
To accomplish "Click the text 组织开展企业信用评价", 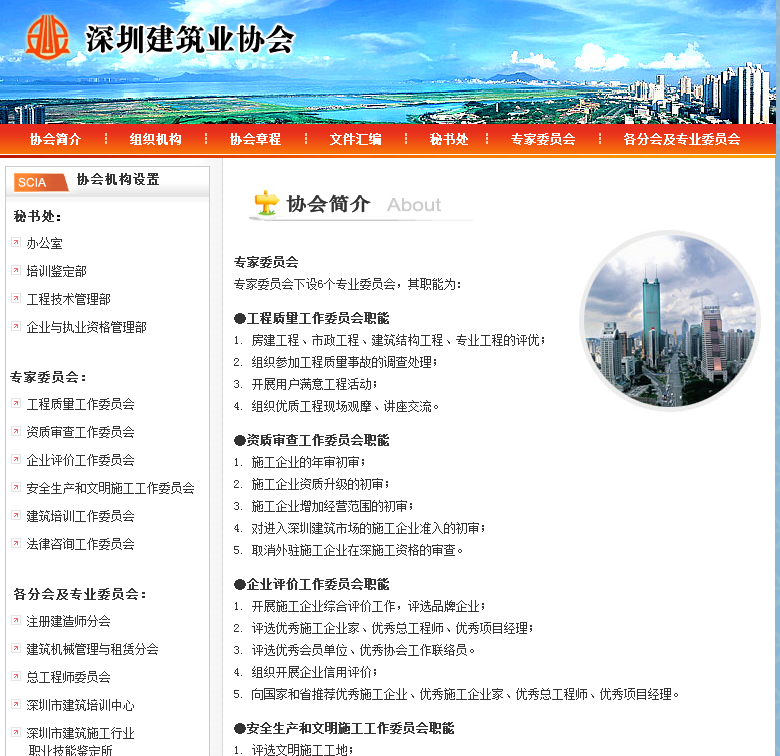I will 311,672.
